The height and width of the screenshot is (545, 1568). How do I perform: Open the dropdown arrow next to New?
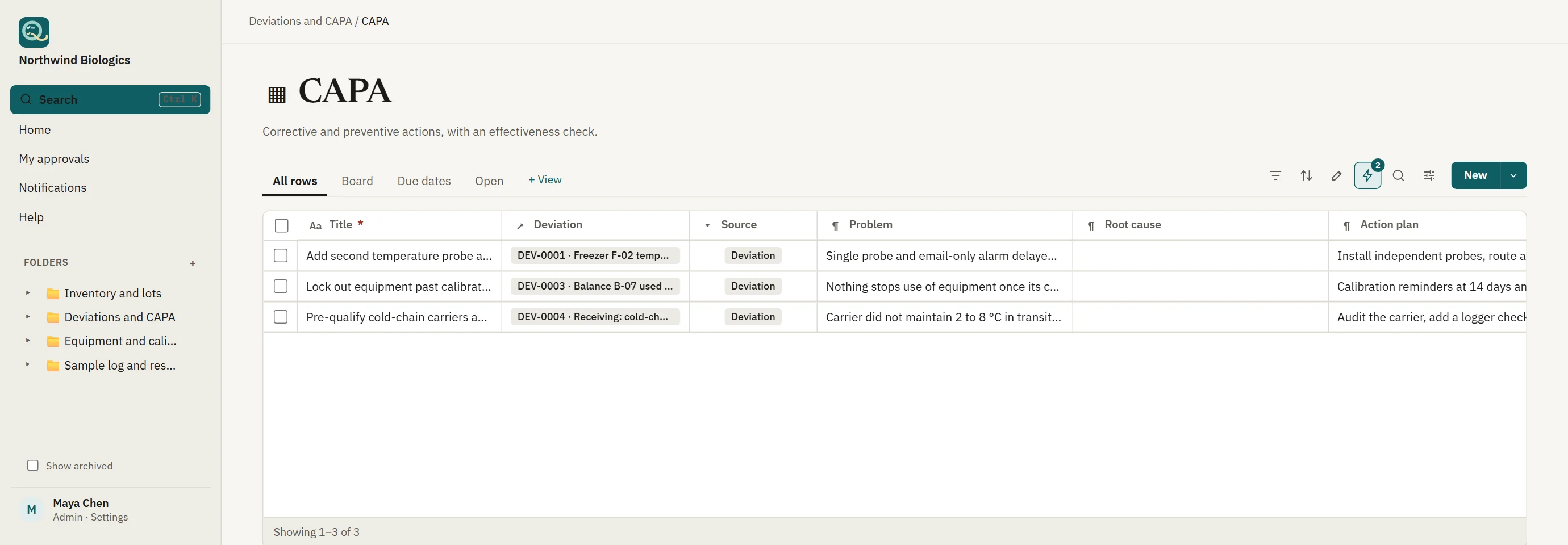(1513, 176)
